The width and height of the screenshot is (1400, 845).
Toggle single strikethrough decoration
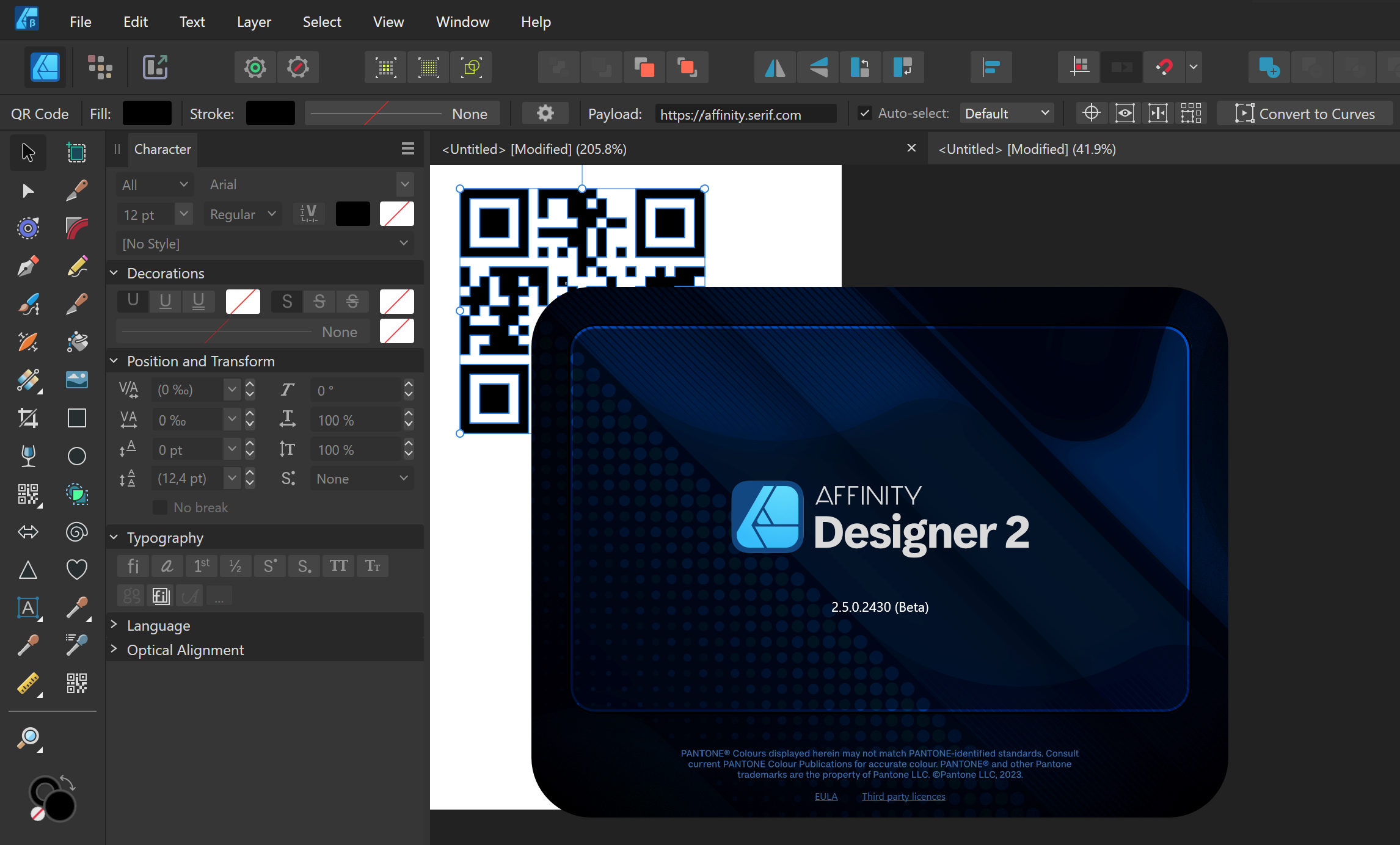pyautogui.click(x=319, y=302)
